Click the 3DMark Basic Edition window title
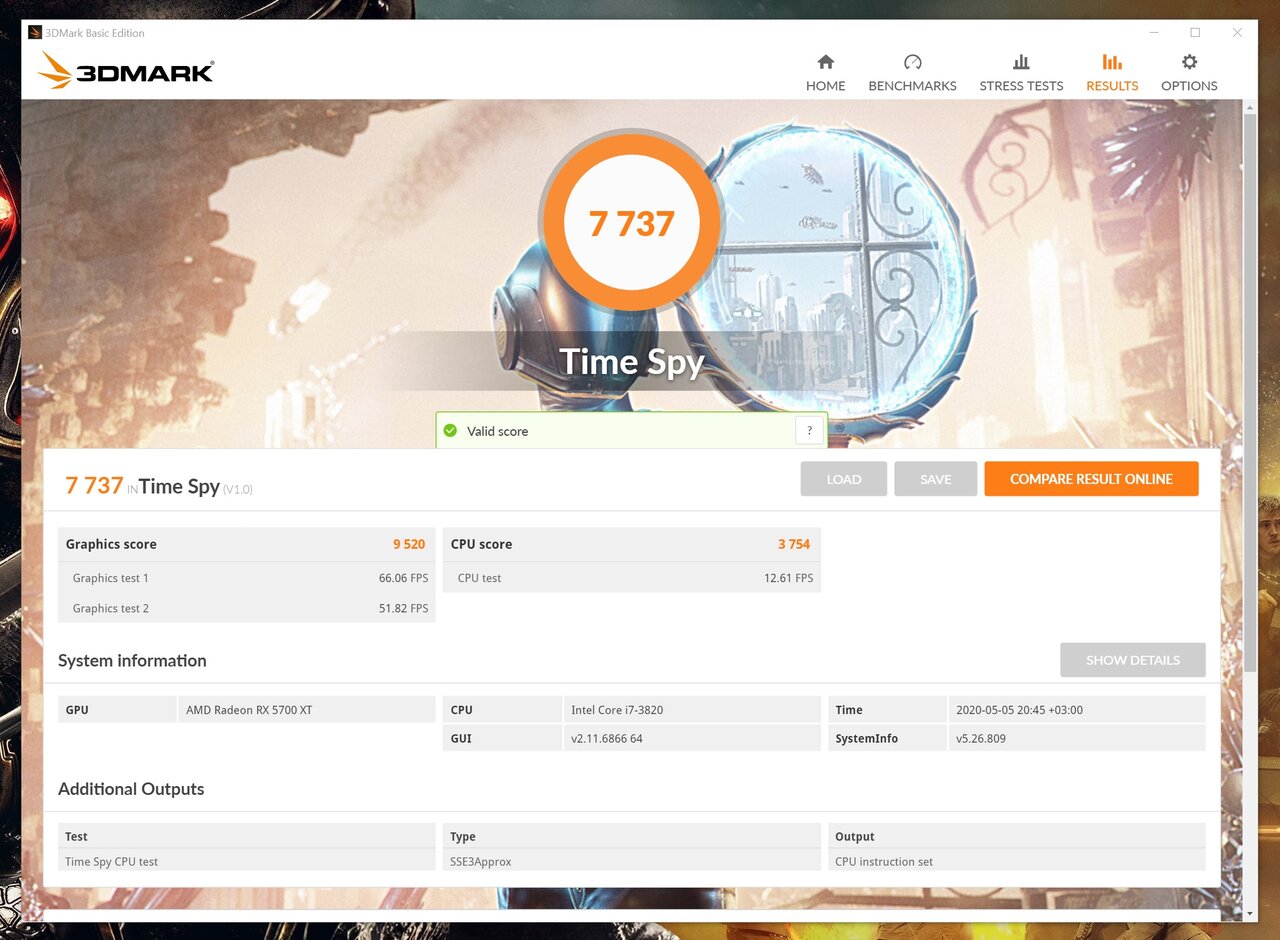This screenshot has height=940, width=1280. pos(95,33)
